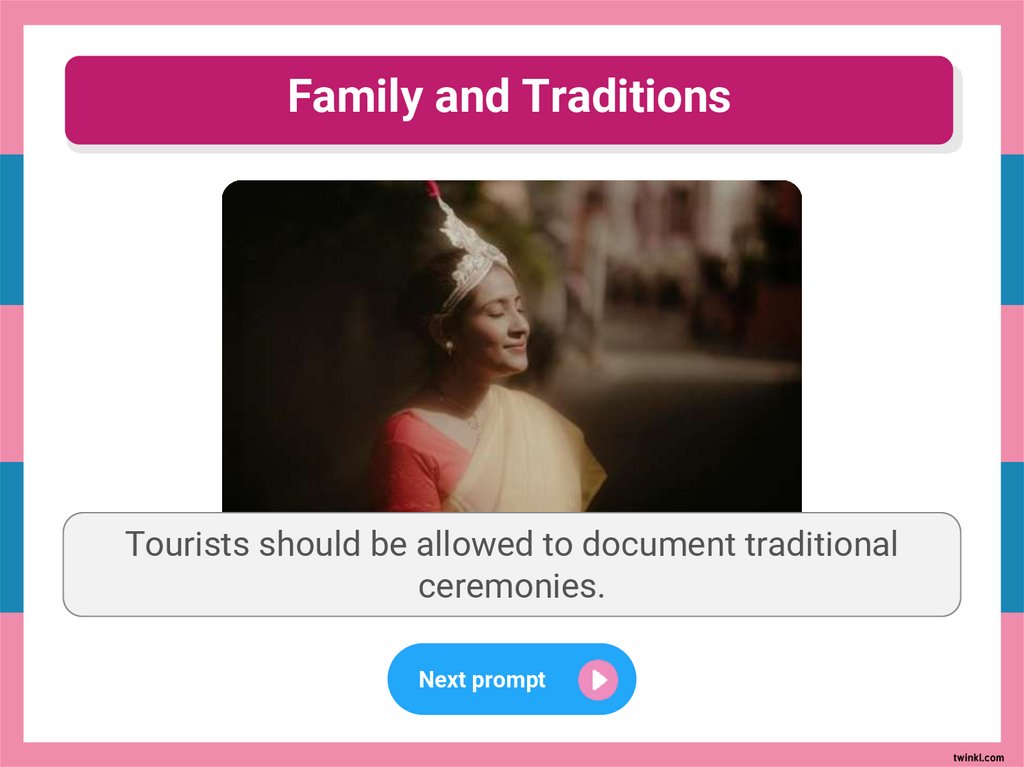The height and width of the screenshot is (767, 1024).
Task: Click the woman's pearl earring
Action: point(449,346)
